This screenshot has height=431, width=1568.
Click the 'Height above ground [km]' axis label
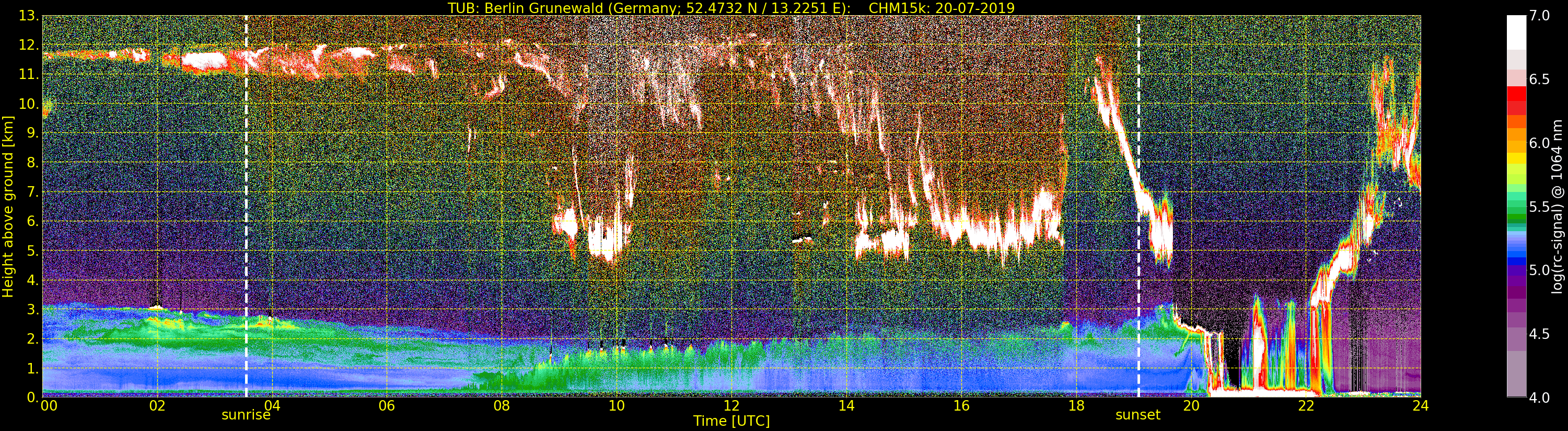coord(8,207)
